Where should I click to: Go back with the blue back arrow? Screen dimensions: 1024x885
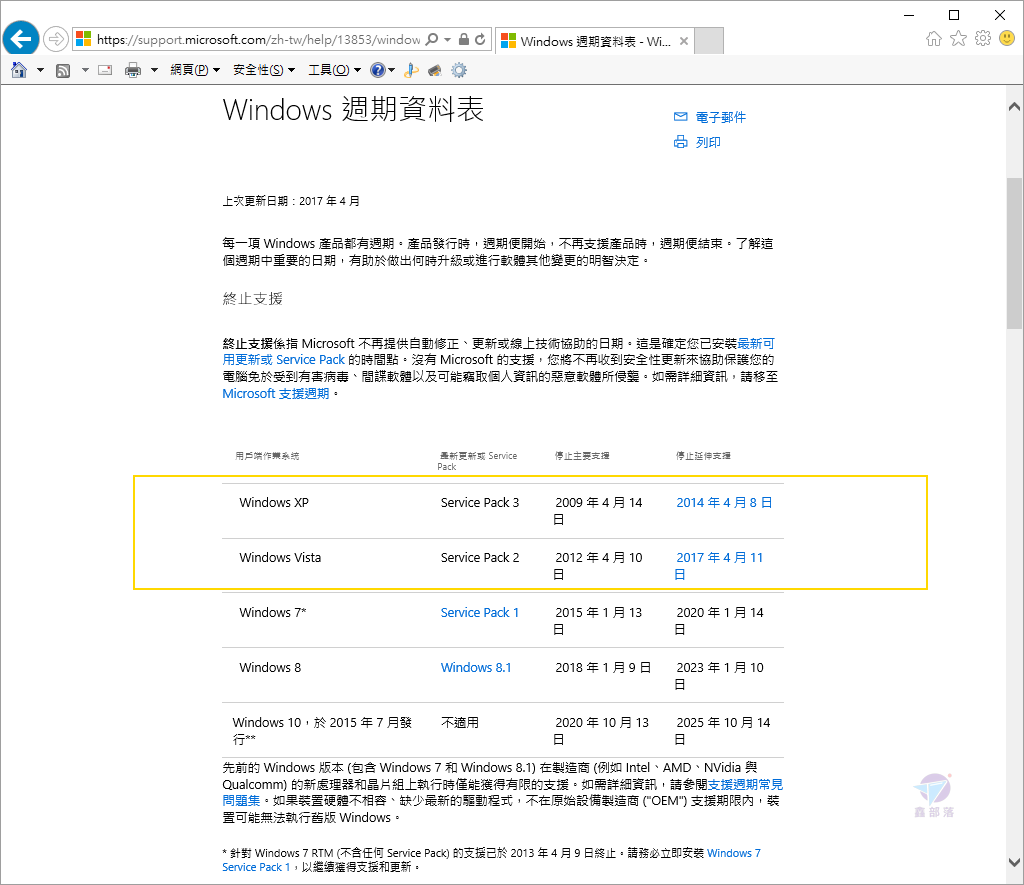coord(21,39)
